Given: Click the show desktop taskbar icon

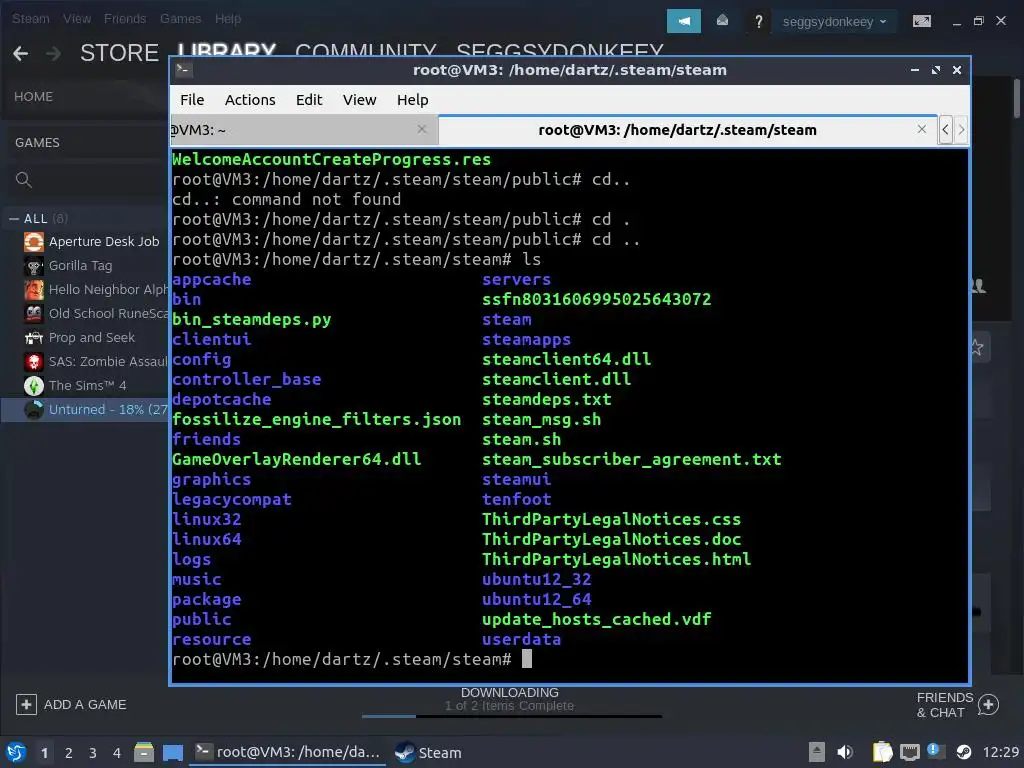Looking at the screenshot, I should click(x=173, y=752).
